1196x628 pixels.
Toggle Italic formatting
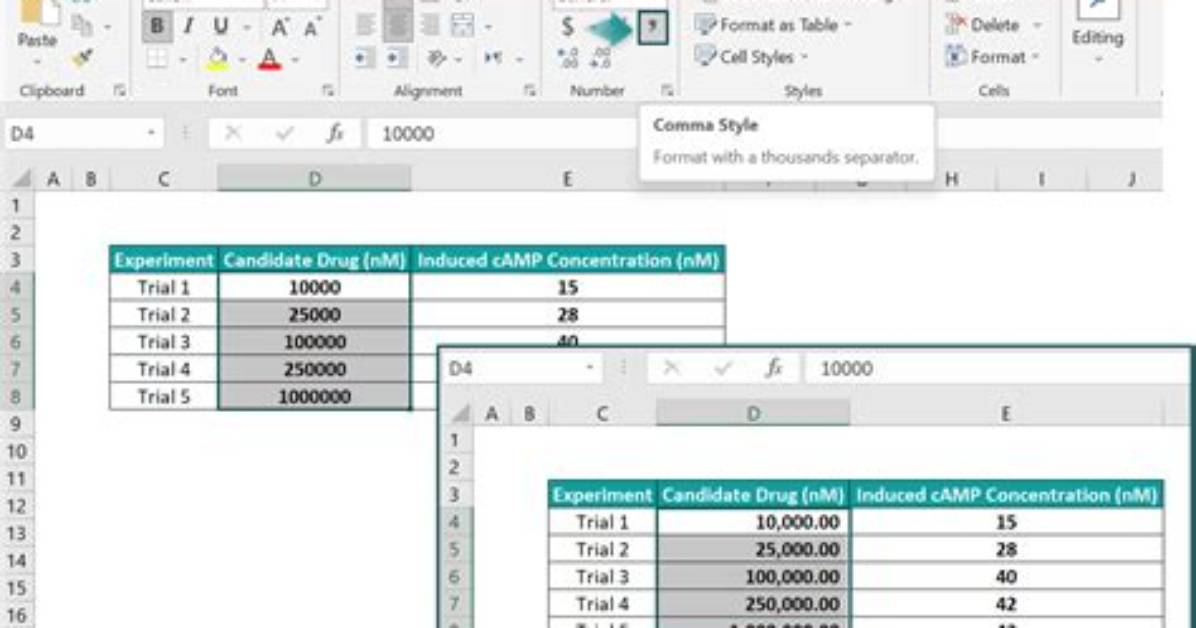point(188,27)
